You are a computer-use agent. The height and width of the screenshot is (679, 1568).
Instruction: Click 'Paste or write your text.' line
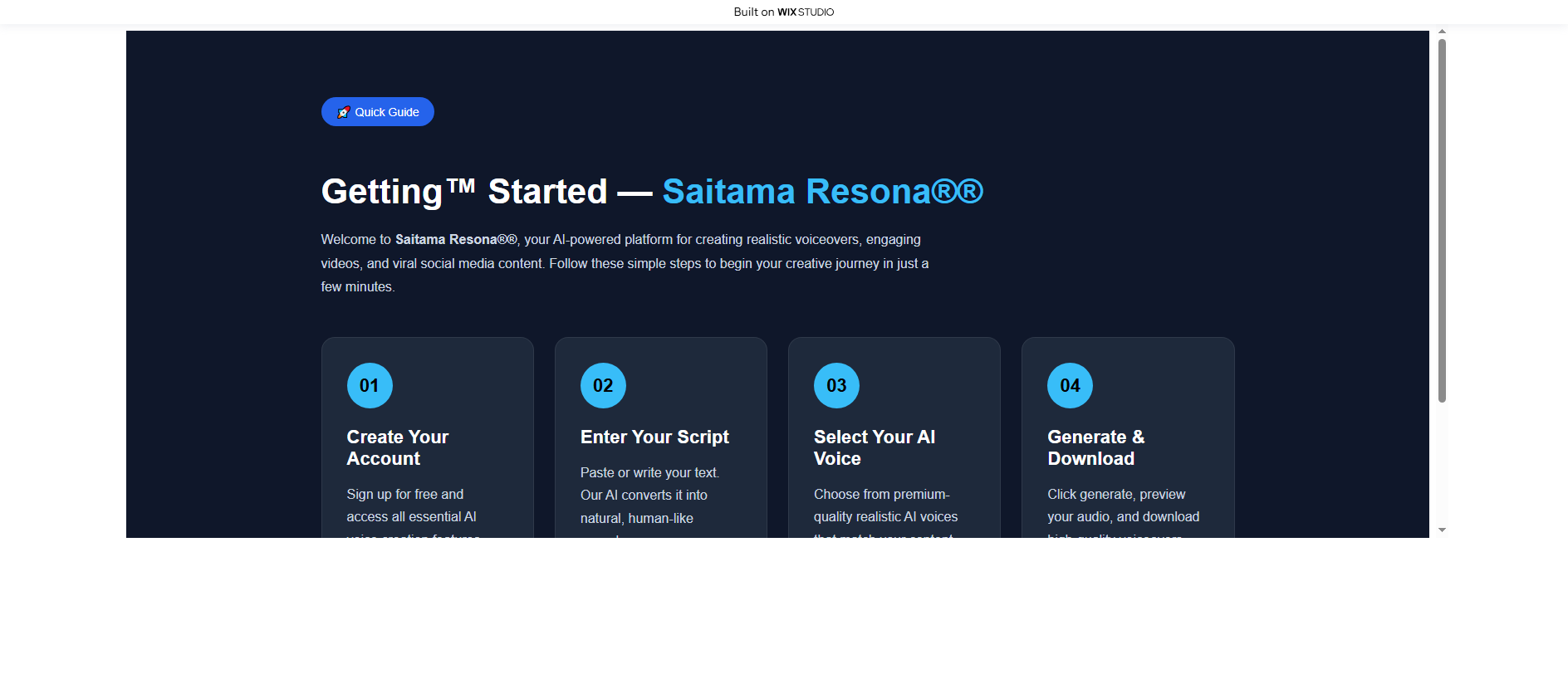pos(649,472)
